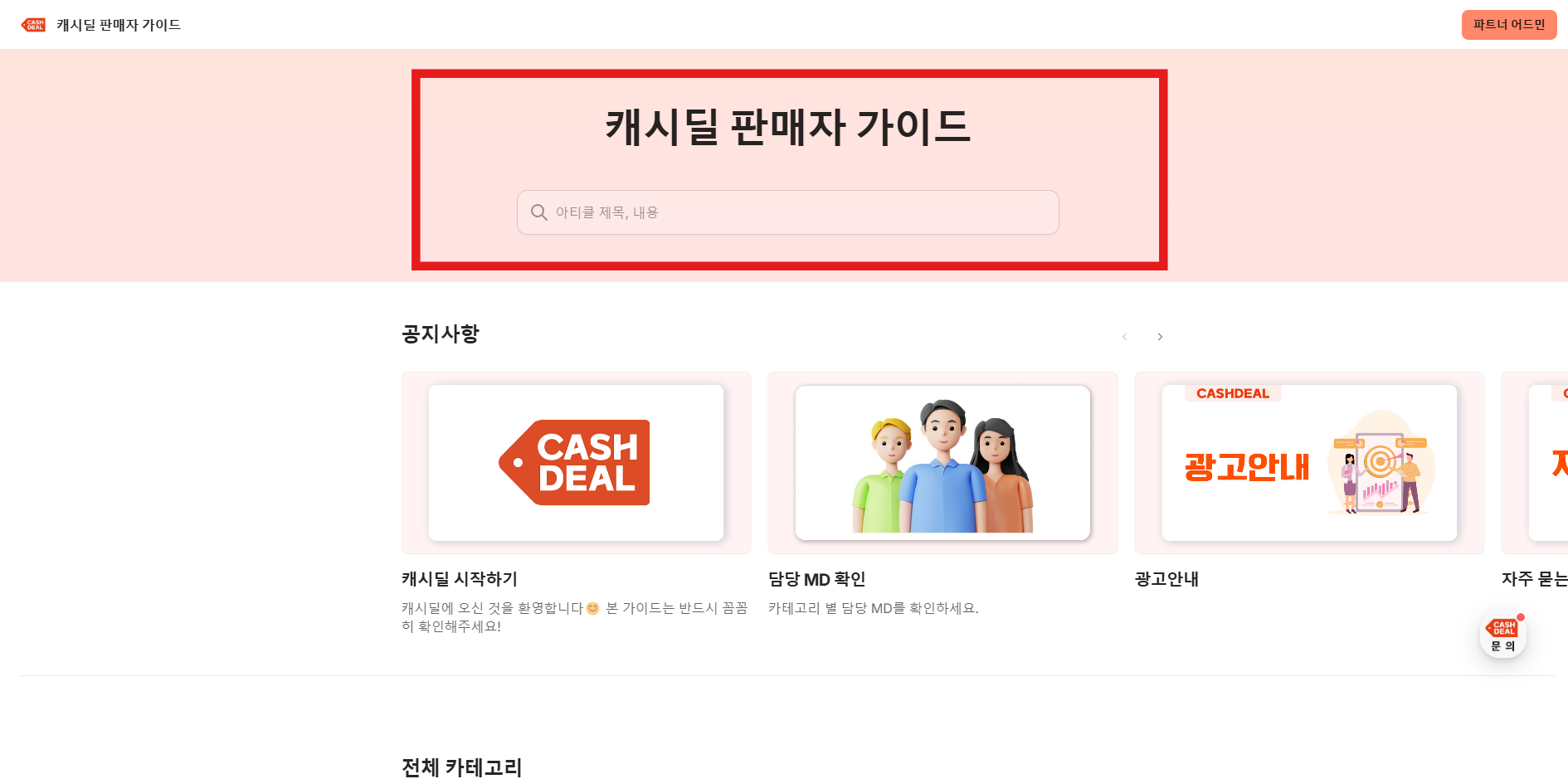Open the Cash Deal chat inquiry widget
The height and width of the screenshot is (779, 1568).
pyautogui.click(x=1503, y=635)
